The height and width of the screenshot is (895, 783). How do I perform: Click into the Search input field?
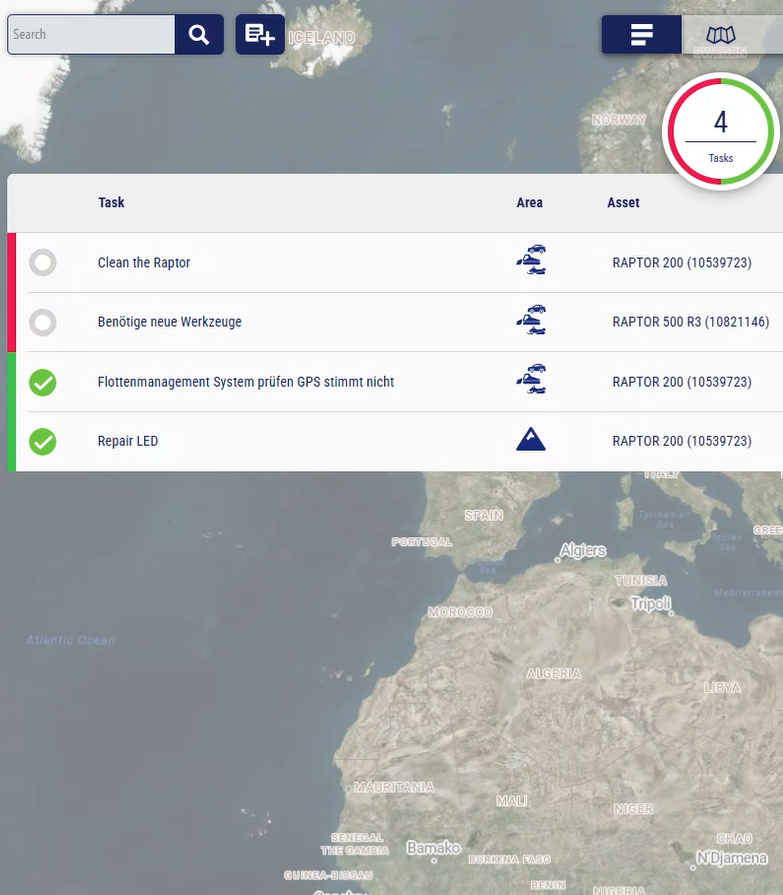tap(91, 35)
